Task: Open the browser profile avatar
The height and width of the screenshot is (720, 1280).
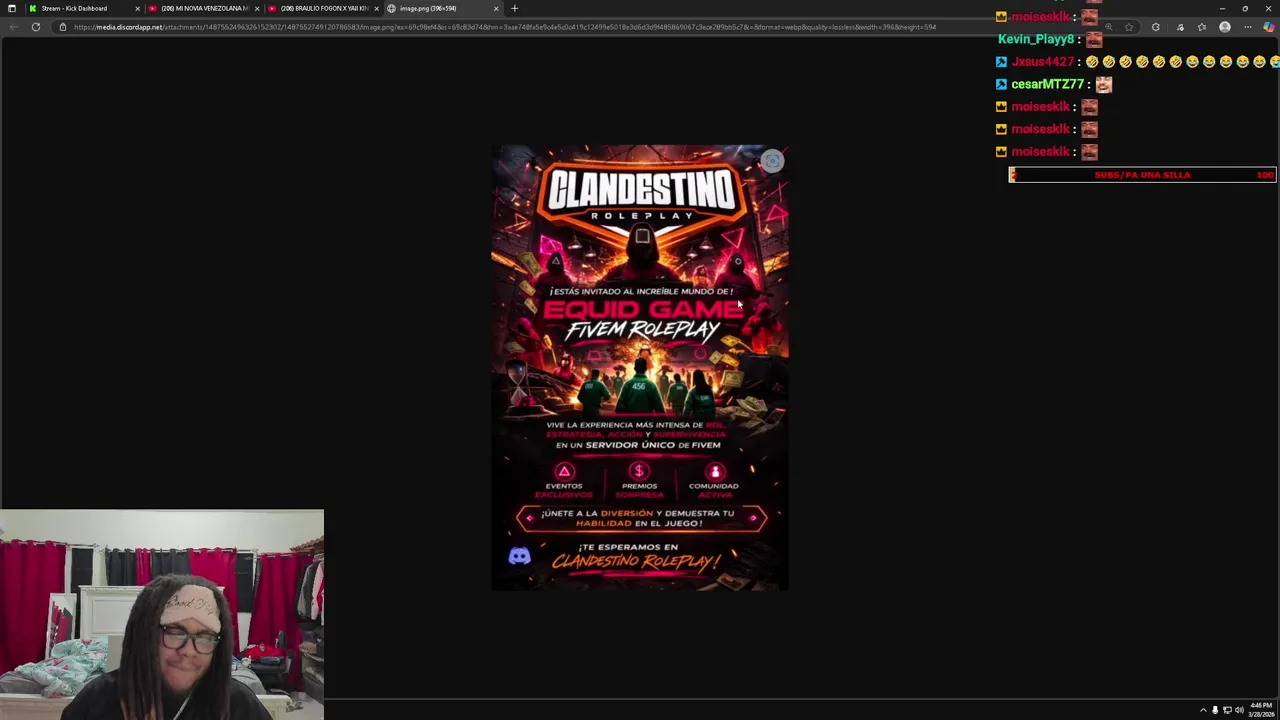Action: (x=1225, y=27)
